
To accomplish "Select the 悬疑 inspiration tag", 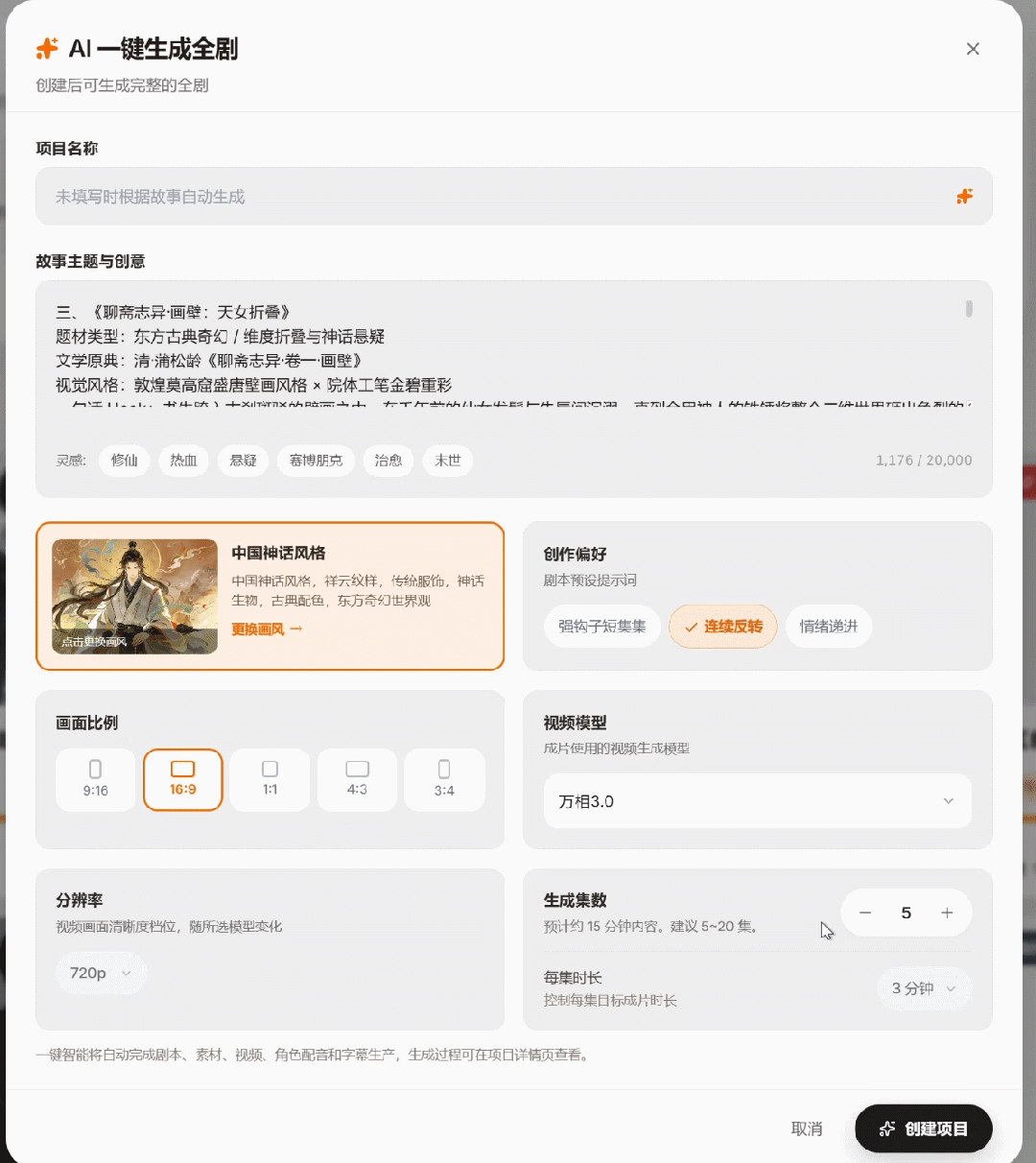I will pos(244,461).
